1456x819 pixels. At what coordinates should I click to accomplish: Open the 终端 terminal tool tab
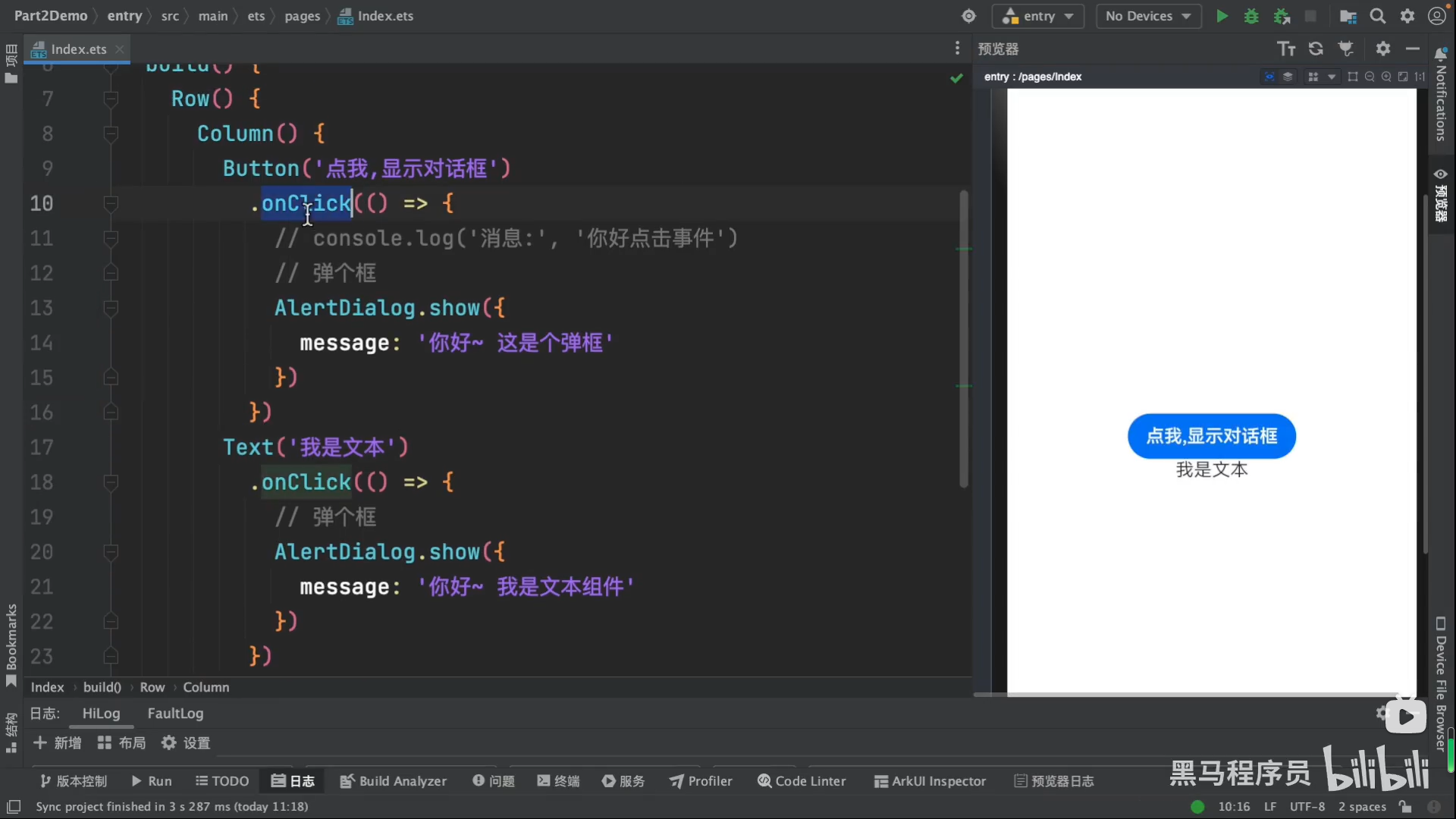click(x=558, y=781)
